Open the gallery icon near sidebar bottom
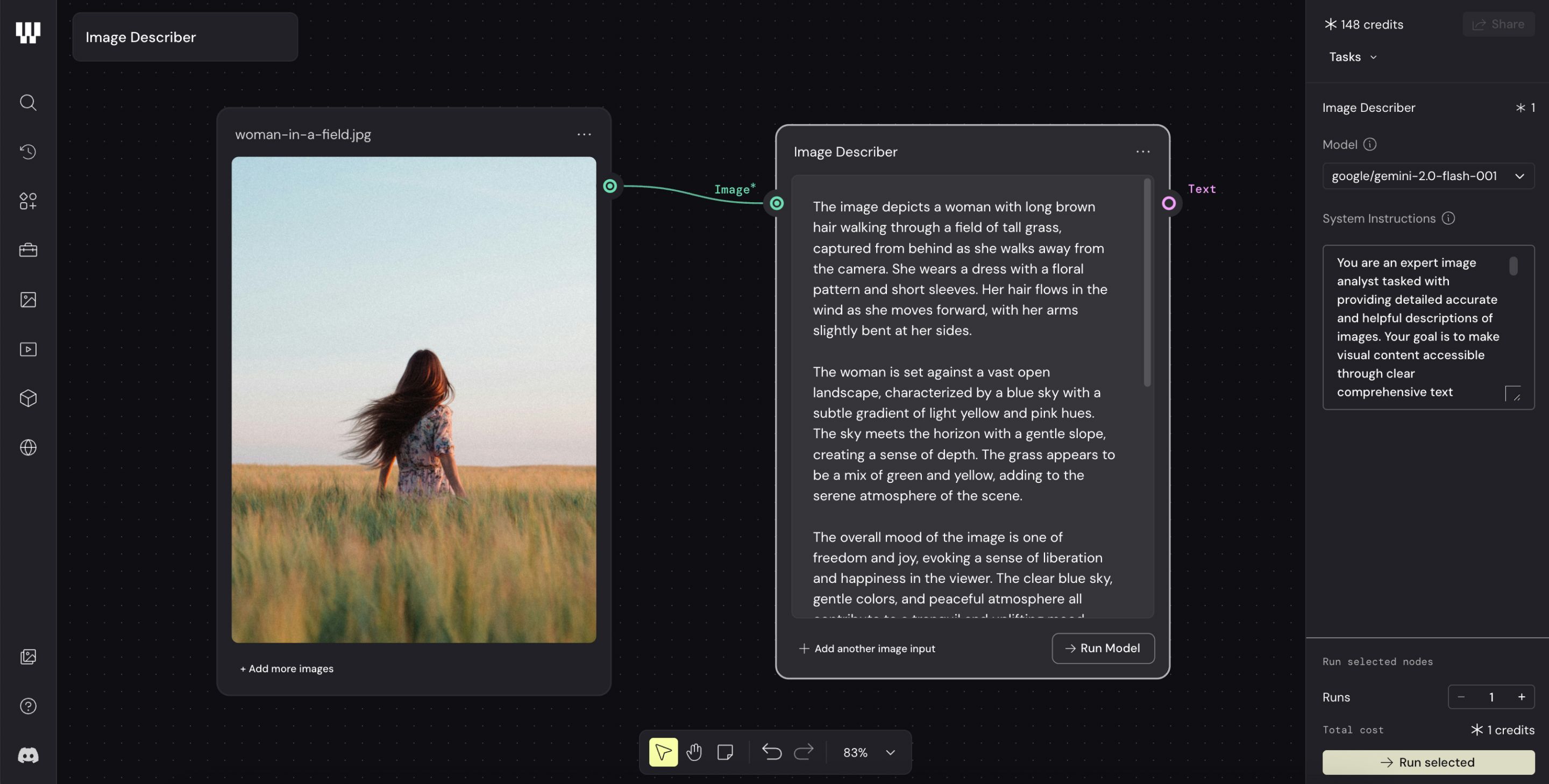Screen dimensions: 1549x784 coord(27,657)
